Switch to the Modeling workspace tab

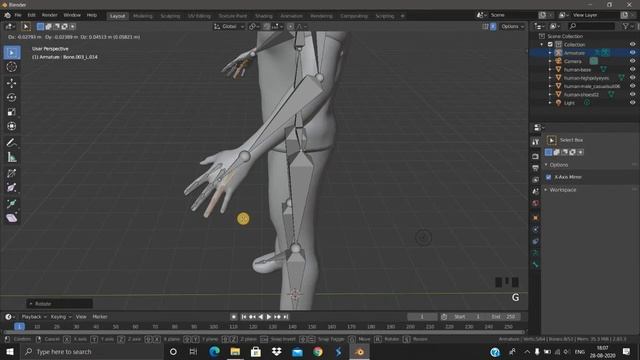(142, 16)
